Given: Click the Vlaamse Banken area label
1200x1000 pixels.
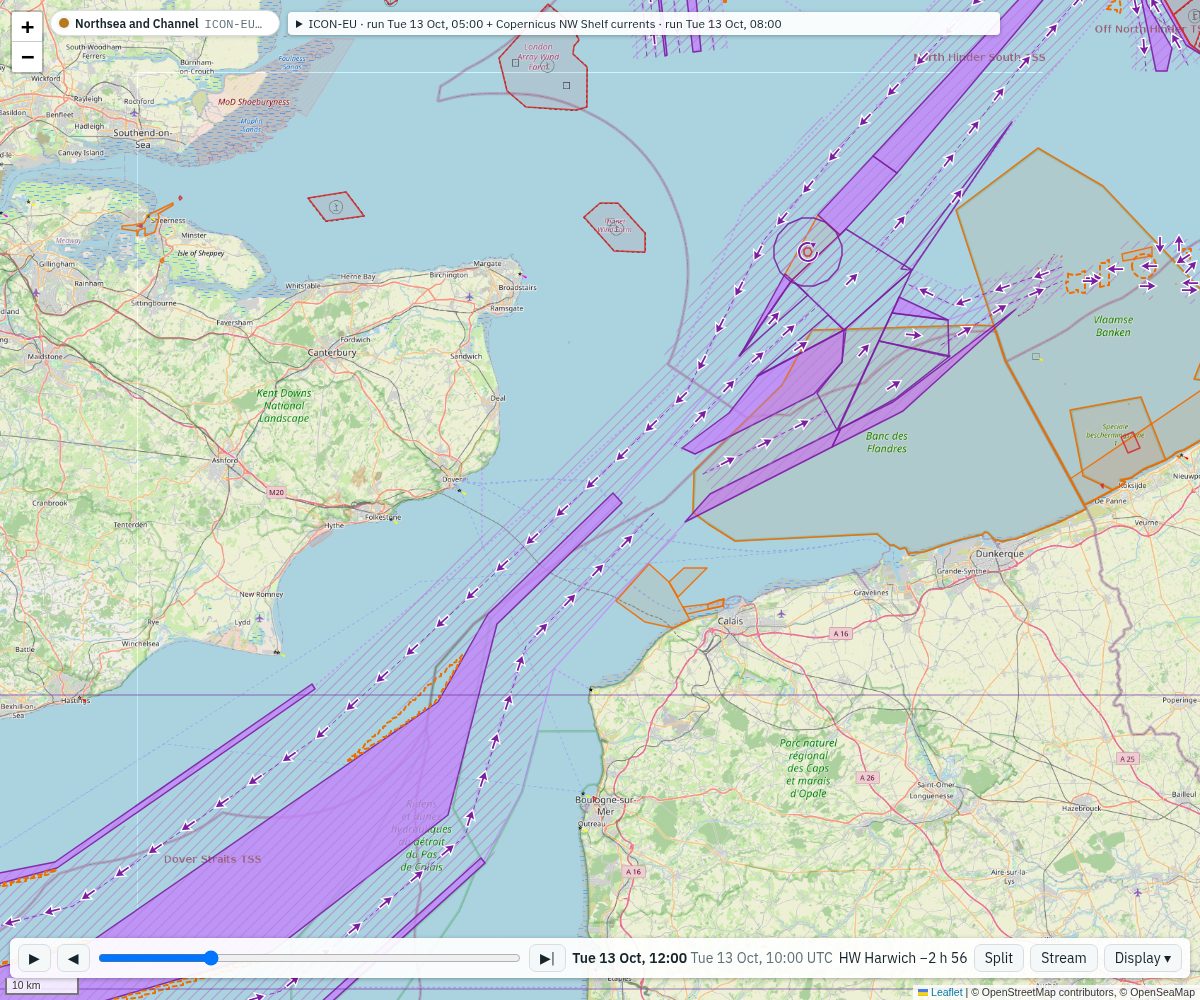Looking at the screenshot, I should point(1113,326).
